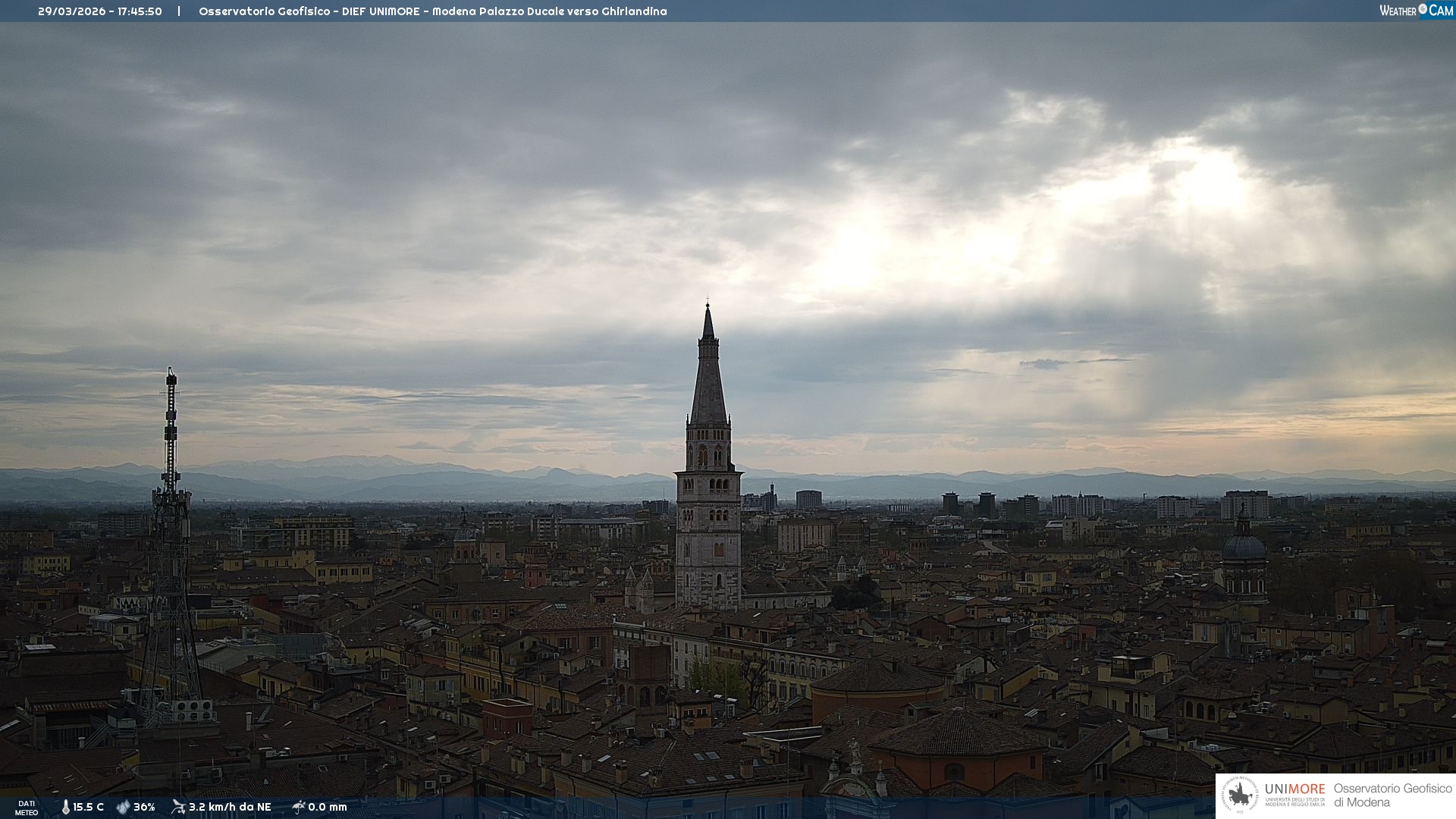1456x819 pixels.
Task: Click the DATI METEO label
Action: point(27,808)
